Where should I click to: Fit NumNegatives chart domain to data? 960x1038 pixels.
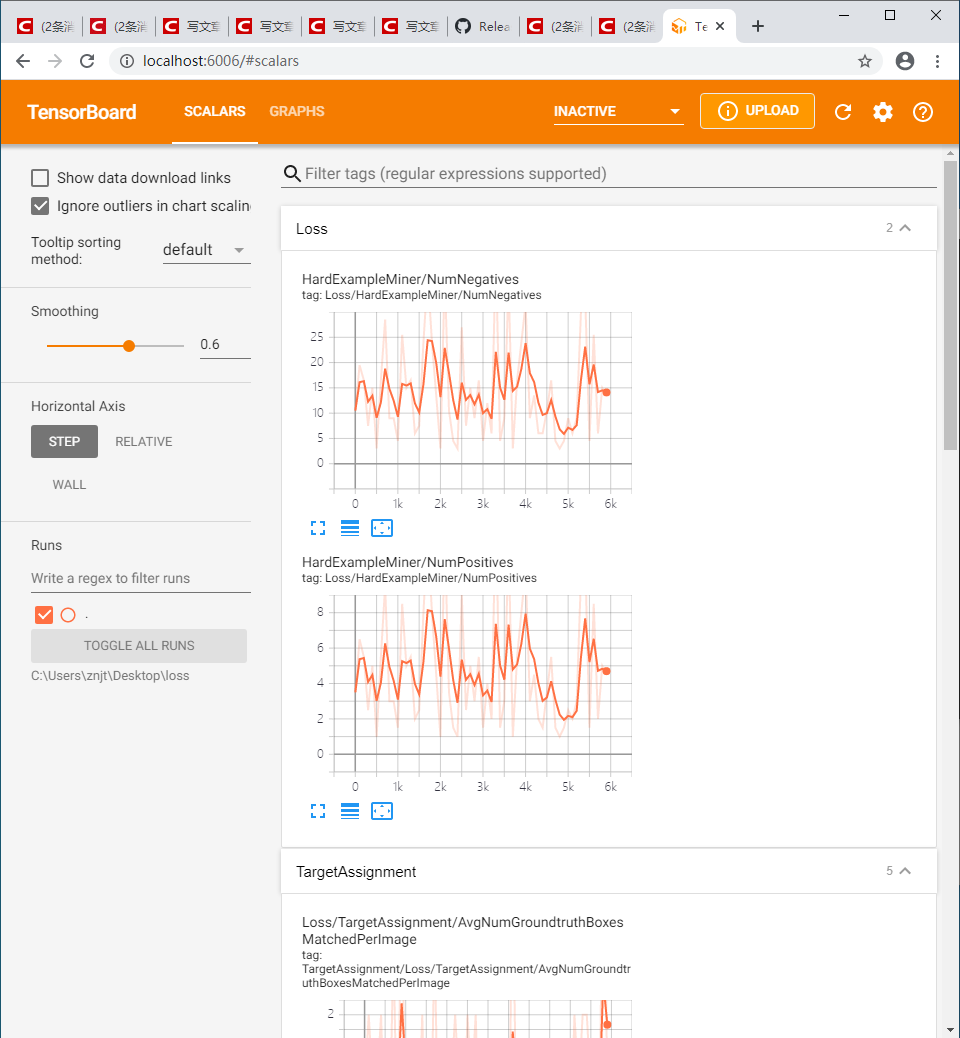click(381, 527)
